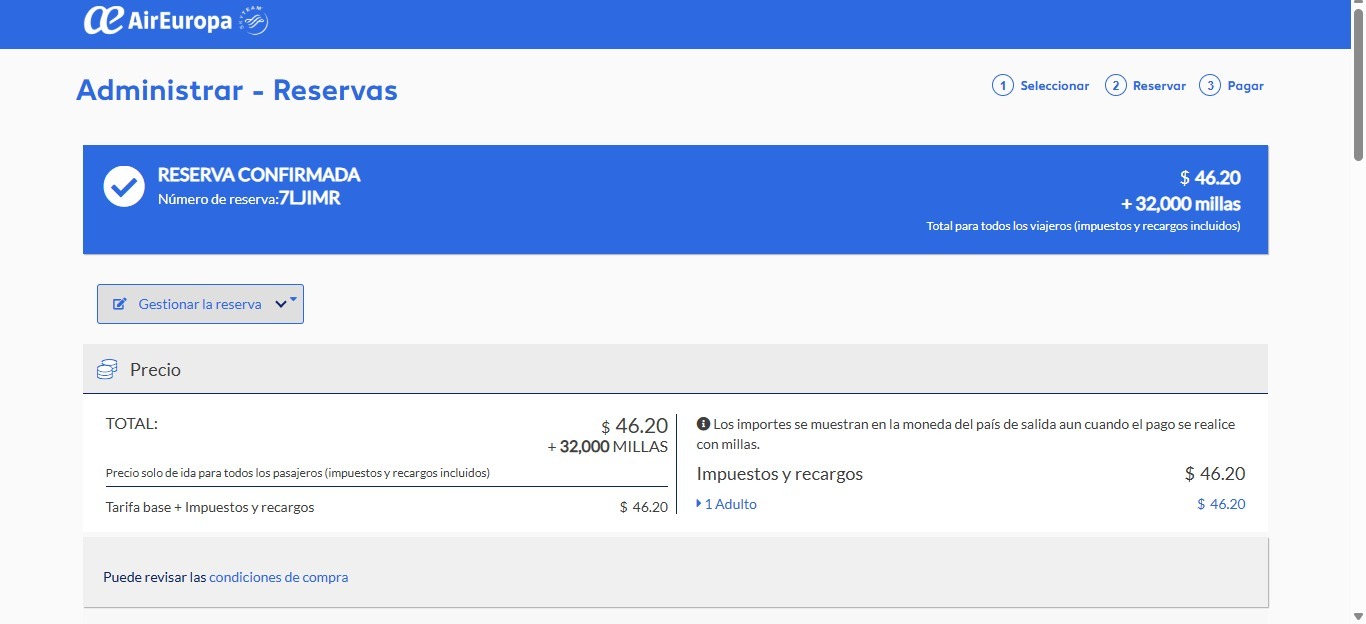1366x624 pixels.
Task: Click the chevron arrow on Gestionar la reserva
Action: coord(281,304)
